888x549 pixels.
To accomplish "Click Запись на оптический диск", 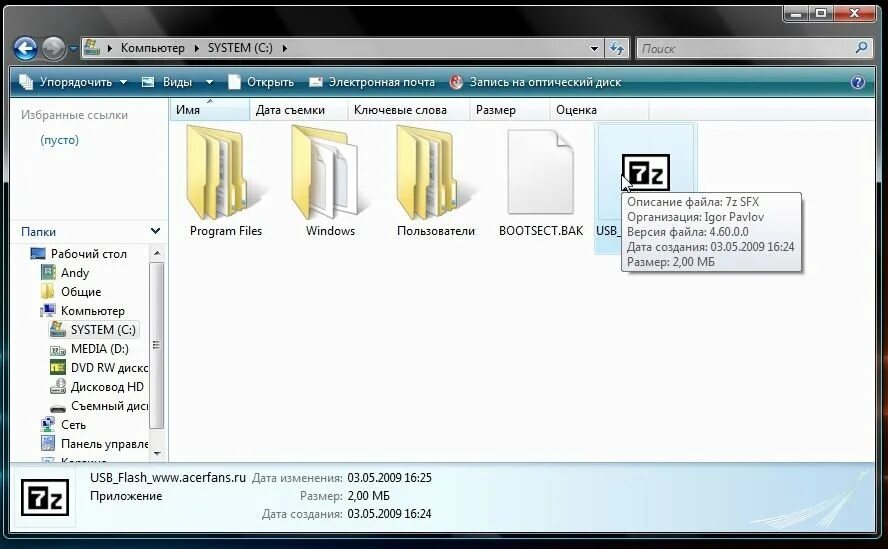I will 535,82.
